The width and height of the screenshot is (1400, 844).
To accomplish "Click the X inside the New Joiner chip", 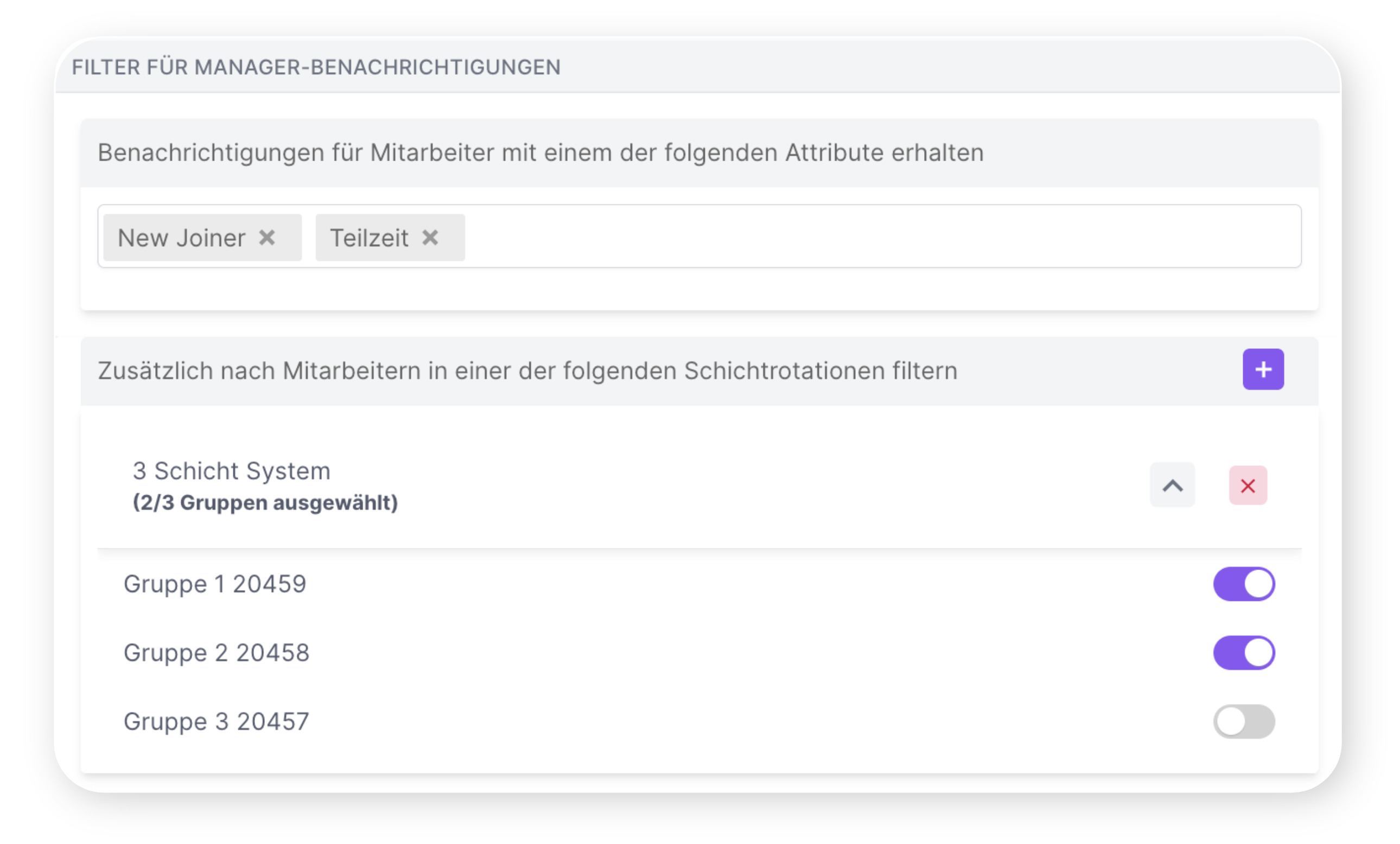I will coord(268,238).
